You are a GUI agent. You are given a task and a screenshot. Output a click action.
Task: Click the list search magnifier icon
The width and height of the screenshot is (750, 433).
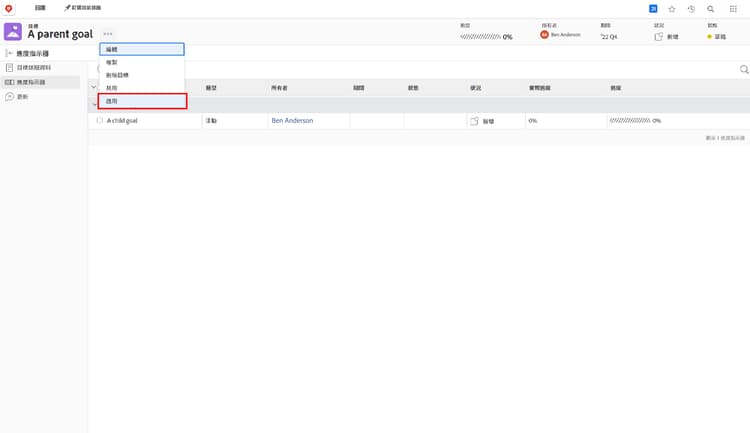(x=744, y=69)
